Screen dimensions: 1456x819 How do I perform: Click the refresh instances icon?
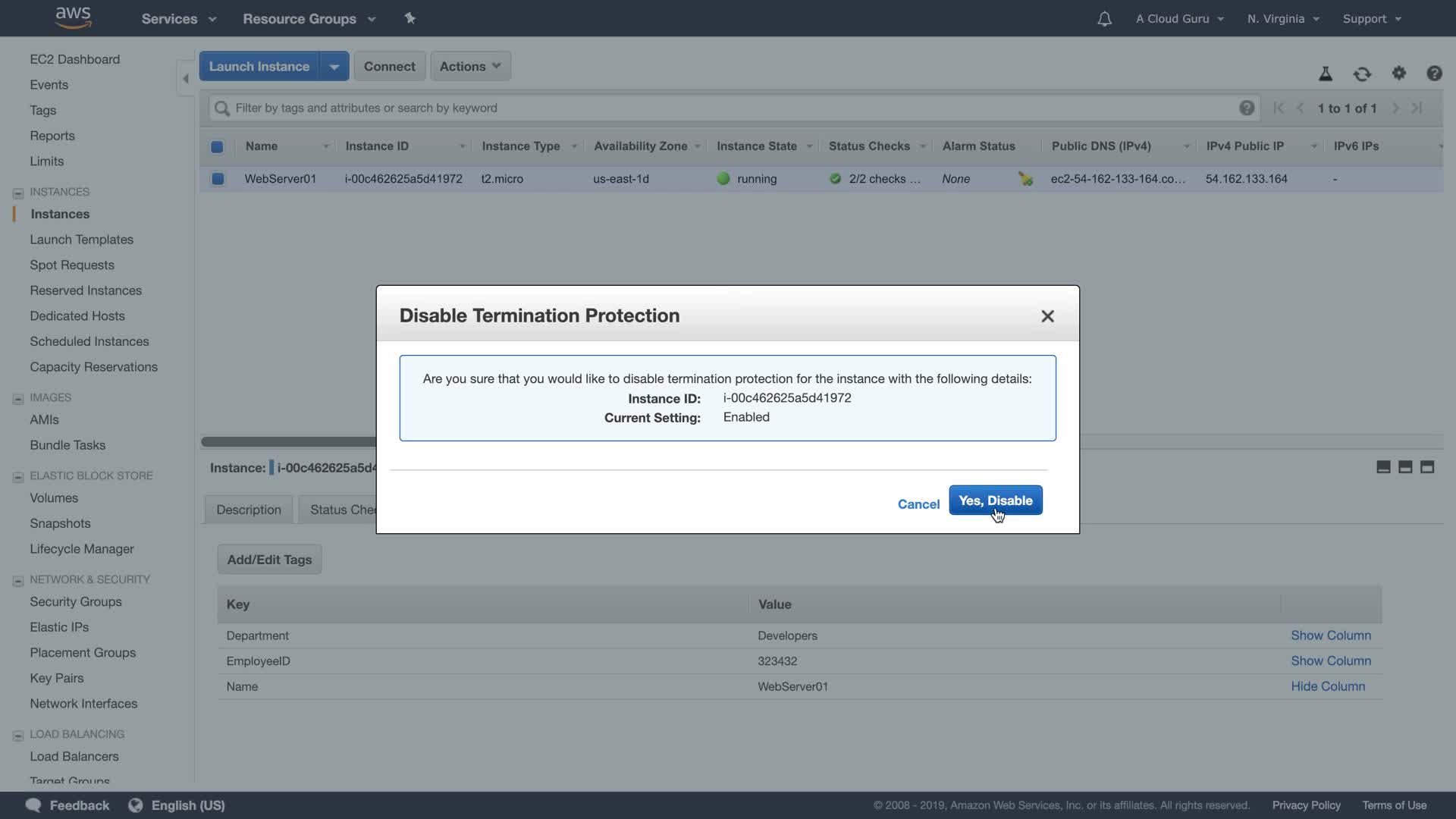pos(1362,74)
